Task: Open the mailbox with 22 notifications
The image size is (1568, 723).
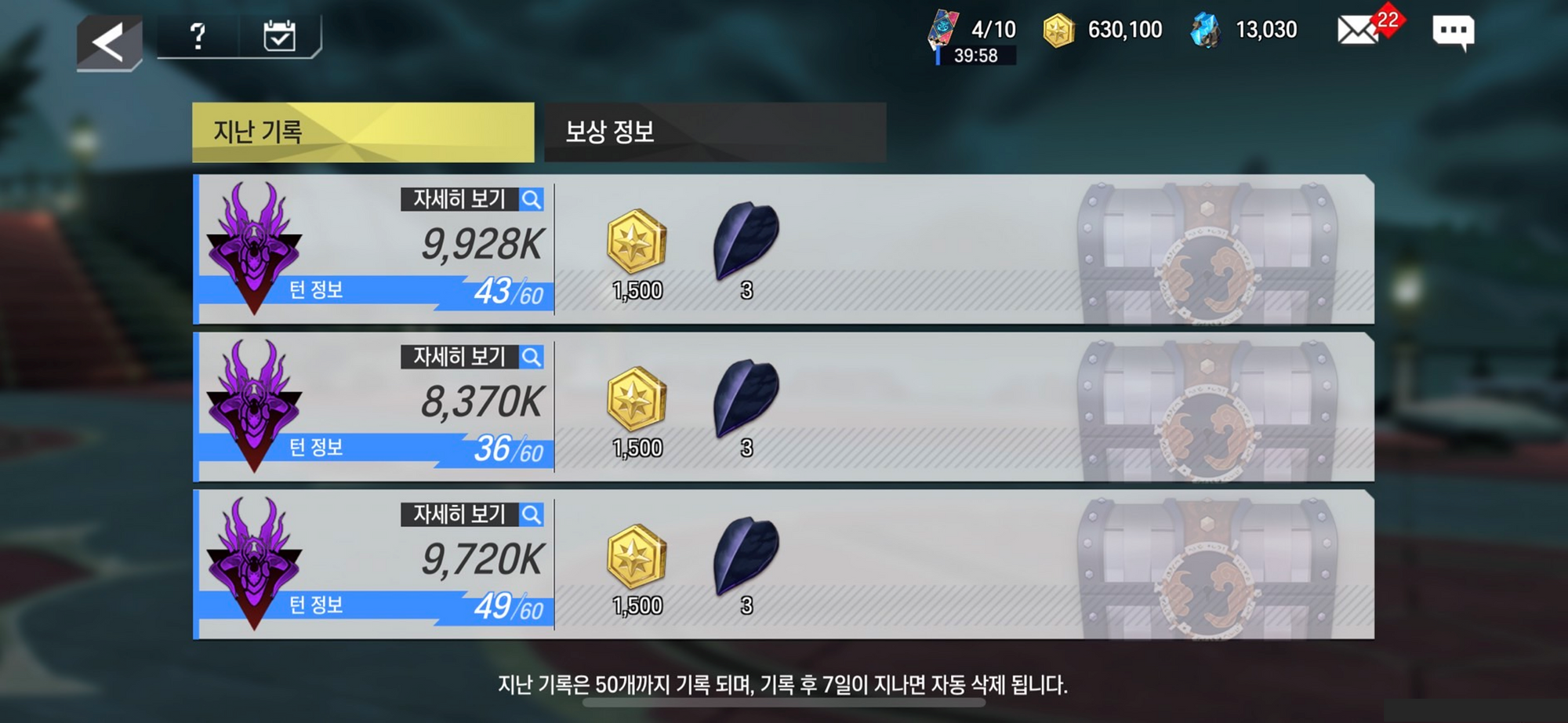Action: pyautogui.click(x=1368, y=28)
